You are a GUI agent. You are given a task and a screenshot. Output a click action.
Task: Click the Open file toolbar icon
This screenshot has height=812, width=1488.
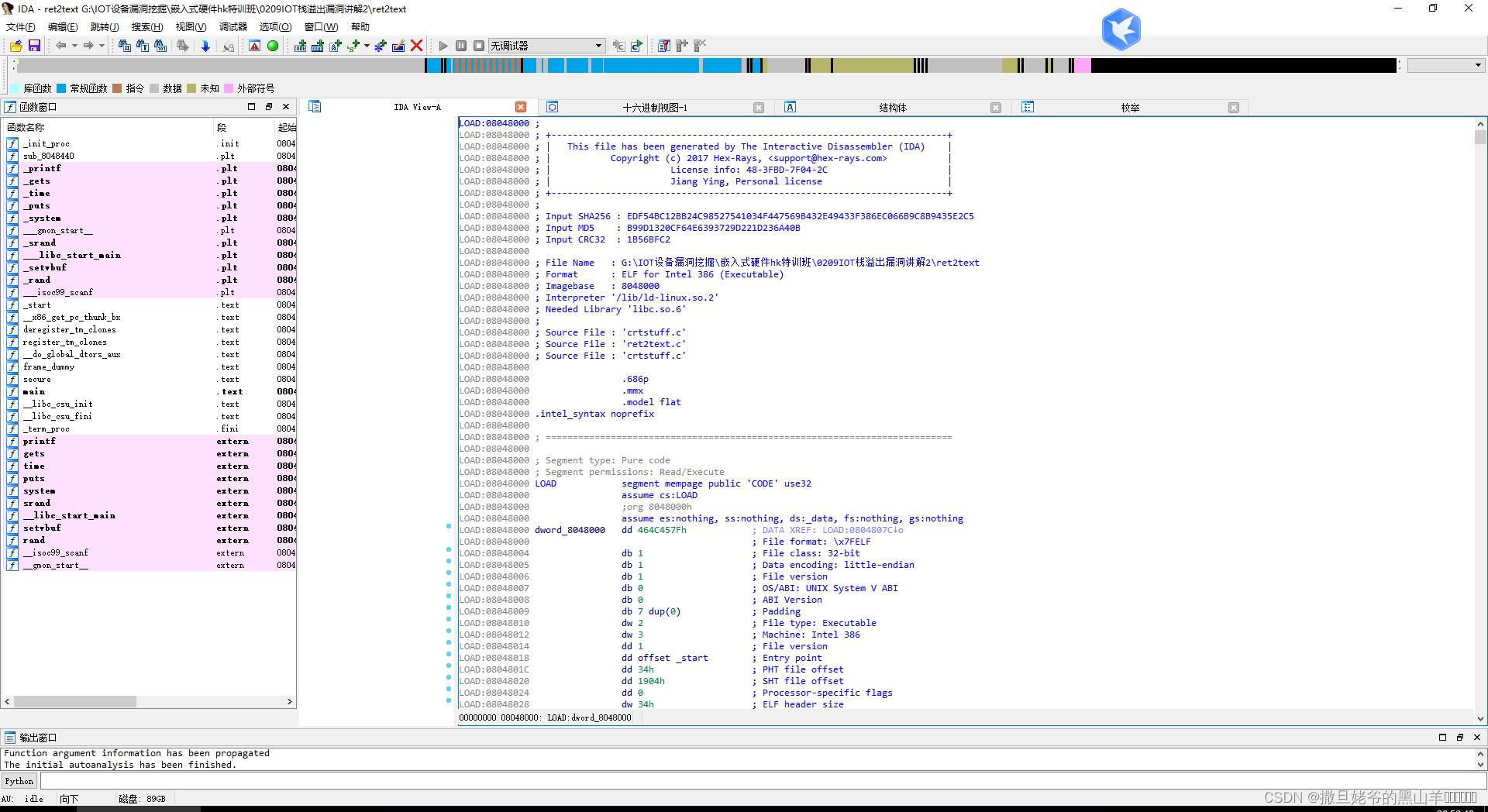coord(16,46)
